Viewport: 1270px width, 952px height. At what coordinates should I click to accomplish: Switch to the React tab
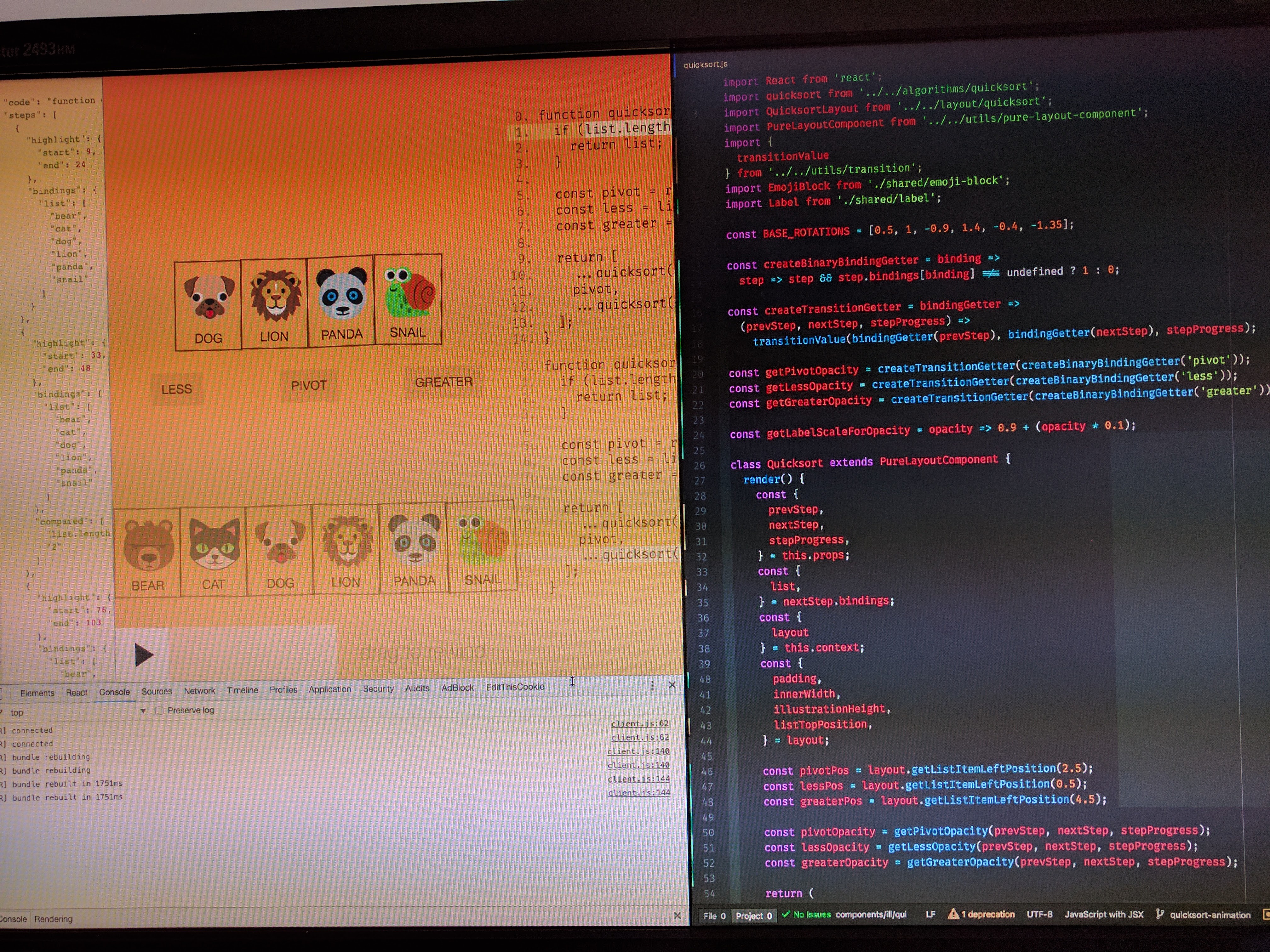(77, 693)
